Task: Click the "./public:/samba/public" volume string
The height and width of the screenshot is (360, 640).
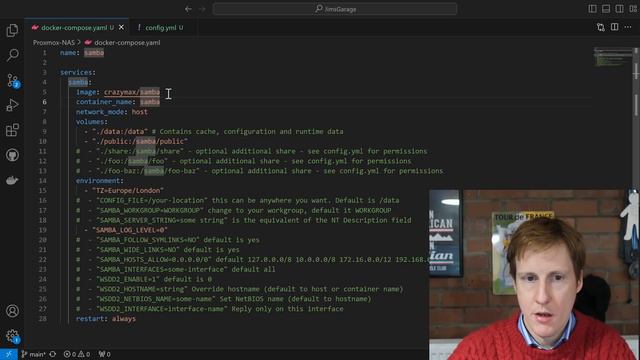Action: [140, 141]
